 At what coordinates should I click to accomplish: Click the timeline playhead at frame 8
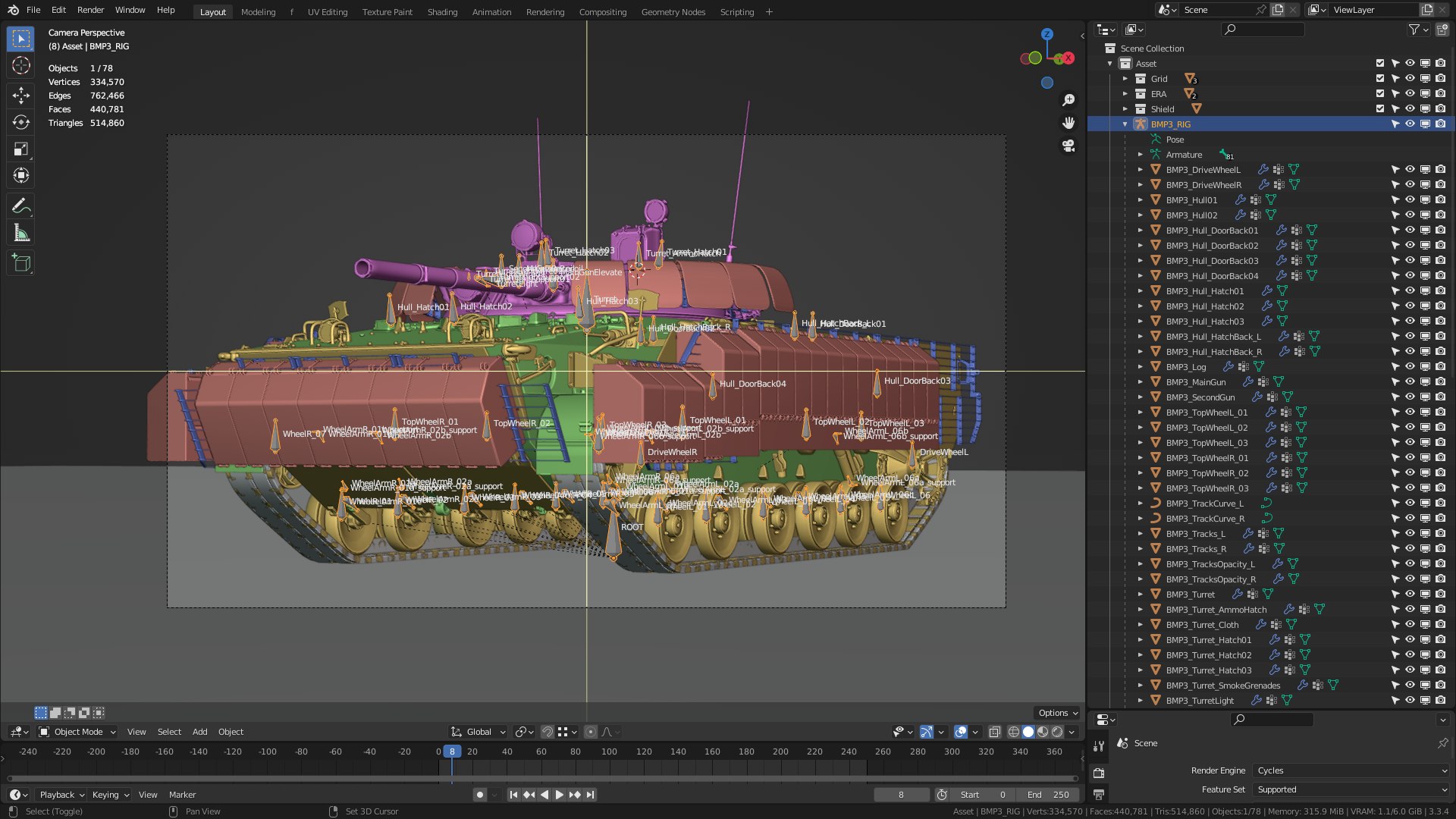(x=452, y=752)
